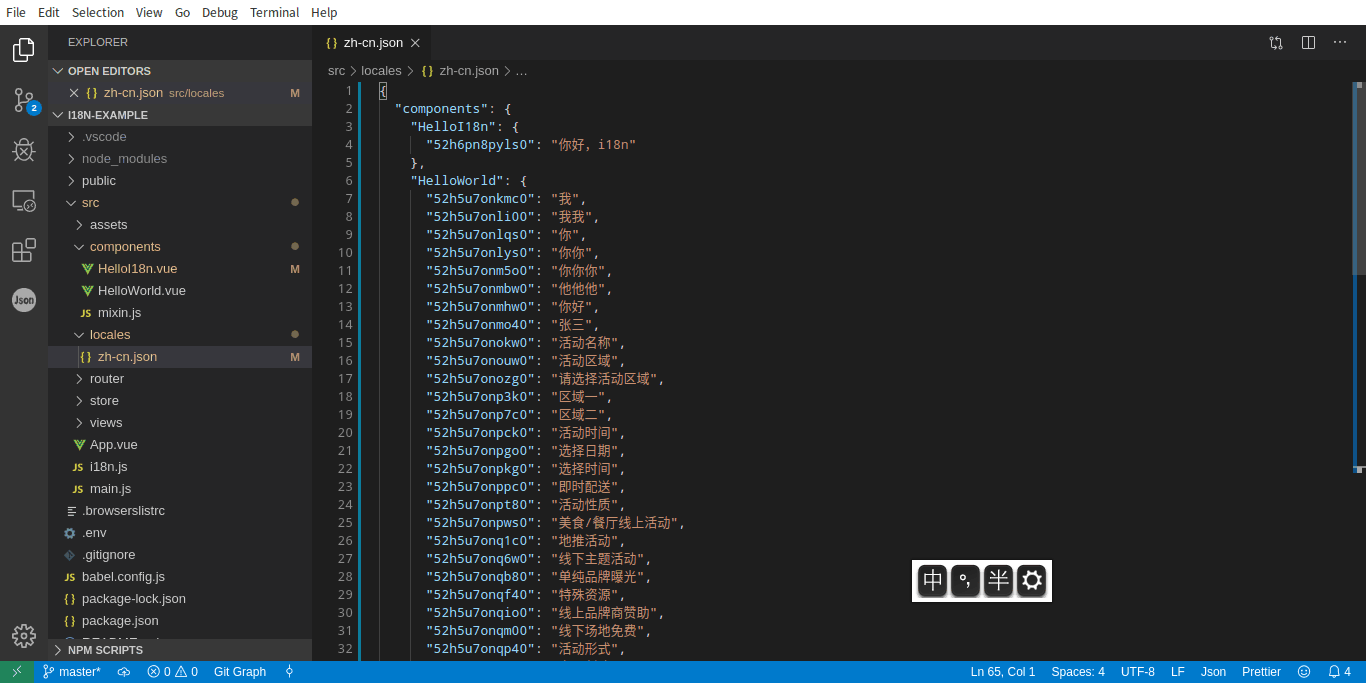
Task: Click Split Editor Right icon
Action: pos(1308,43)
